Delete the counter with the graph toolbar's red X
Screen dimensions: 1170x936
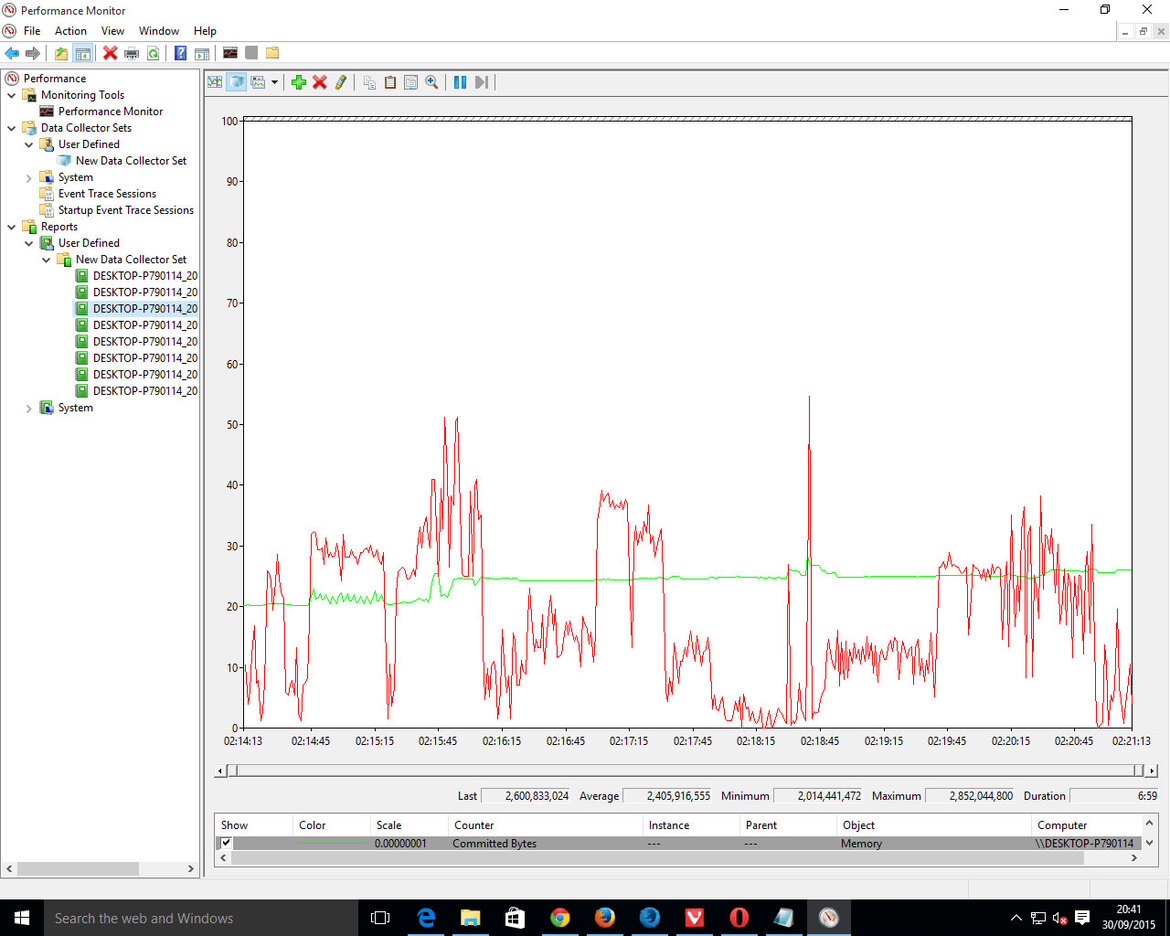pos(319,82)
